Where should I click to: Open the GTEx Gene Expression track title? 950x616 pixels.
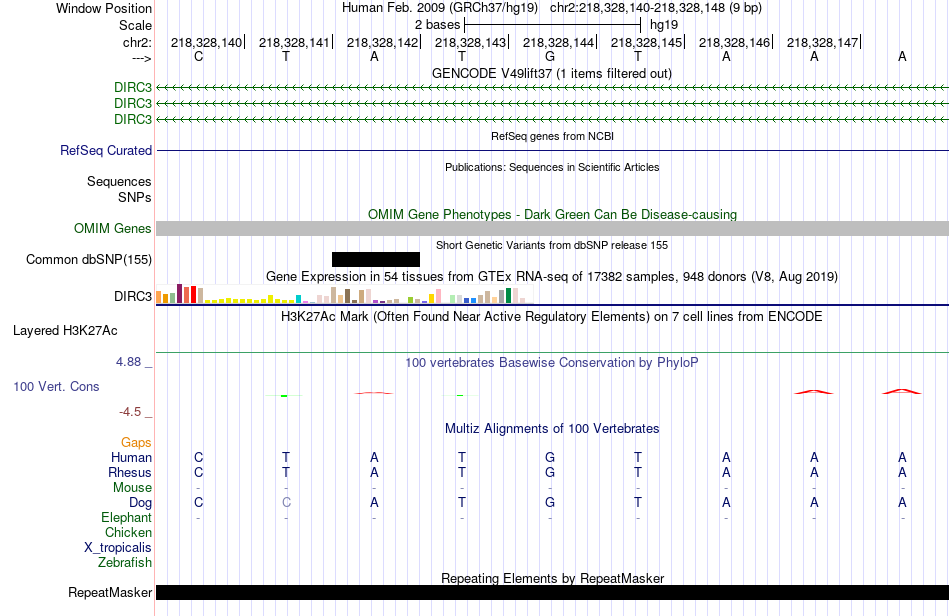[552, 277]
